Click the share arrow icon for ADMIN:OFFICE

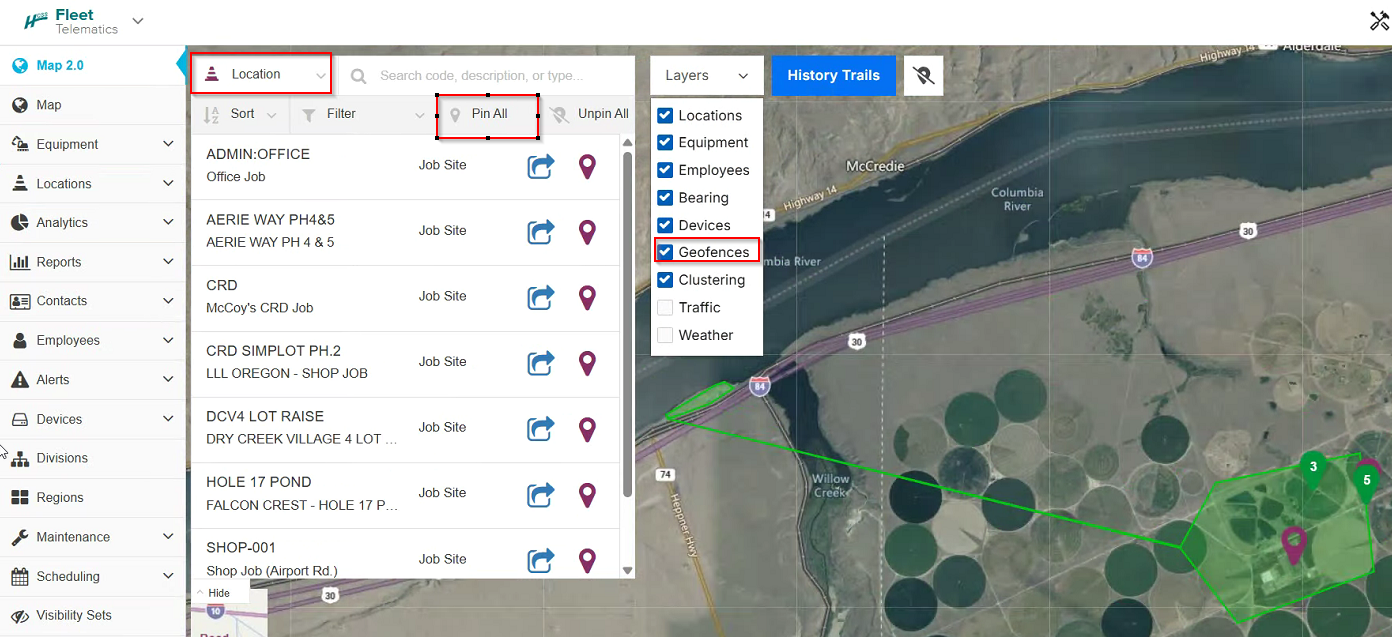click(x=541, y=166)
